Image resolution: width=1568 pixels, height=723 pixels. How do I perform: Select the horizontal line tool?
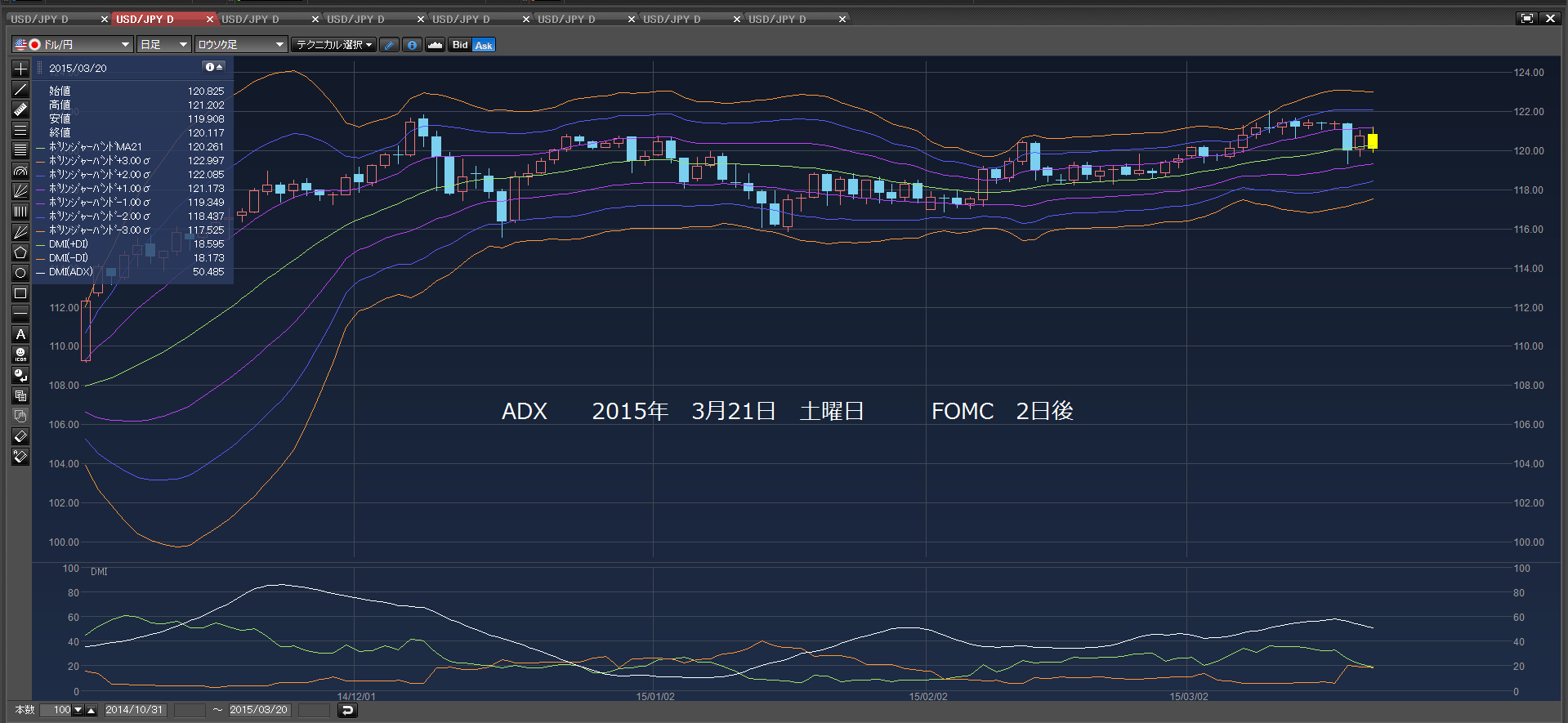[20, 314]
